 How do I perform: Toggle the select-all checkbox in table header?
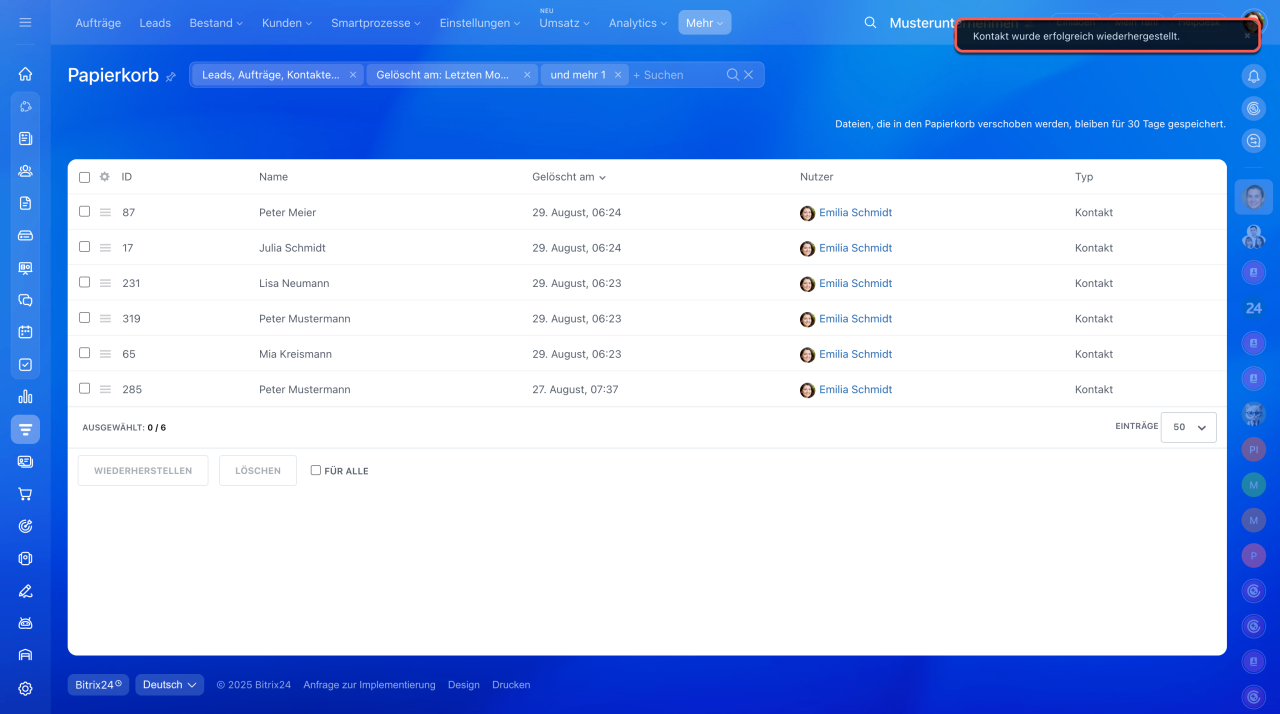click(84, 177)
